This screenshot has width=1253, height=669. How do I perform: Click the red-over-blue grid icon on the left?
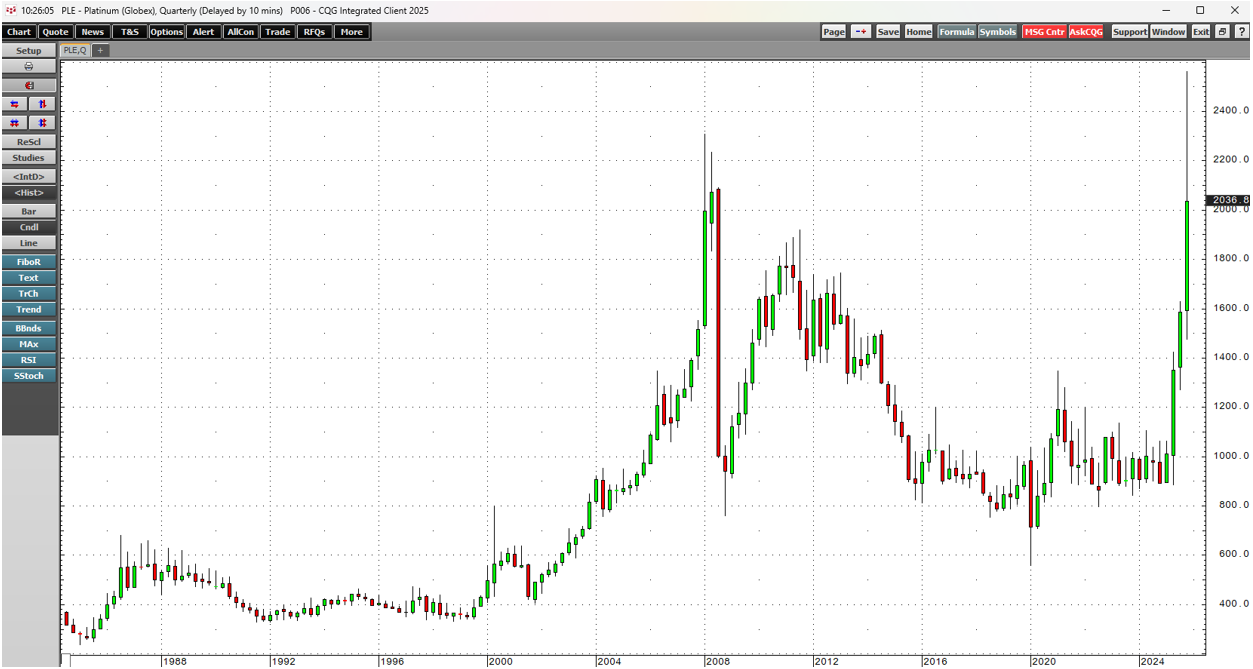click(x=15, y=123)
